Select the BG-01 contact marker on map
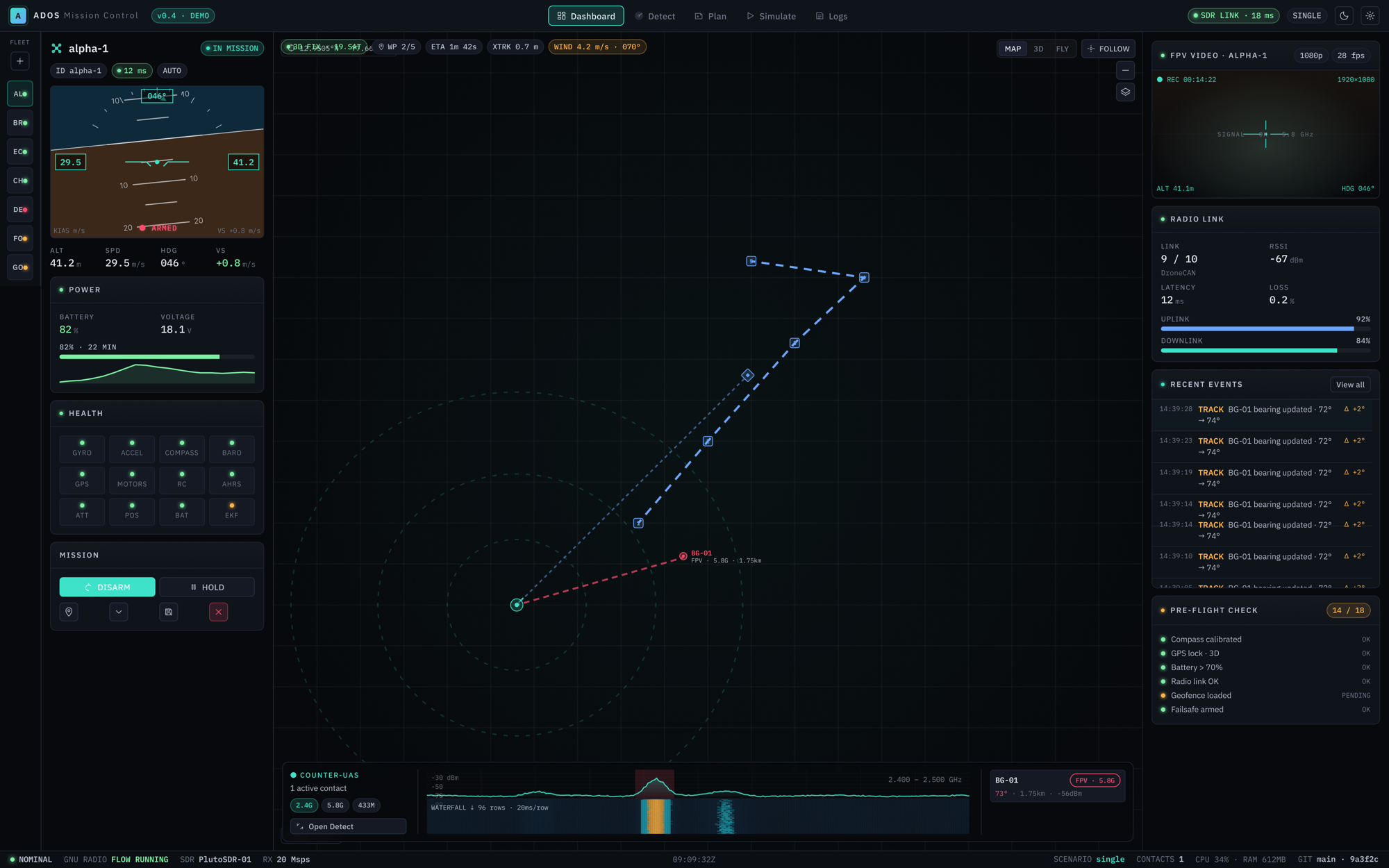Image resolution: width=1389 pixels, height=868 pixels. 683,556
